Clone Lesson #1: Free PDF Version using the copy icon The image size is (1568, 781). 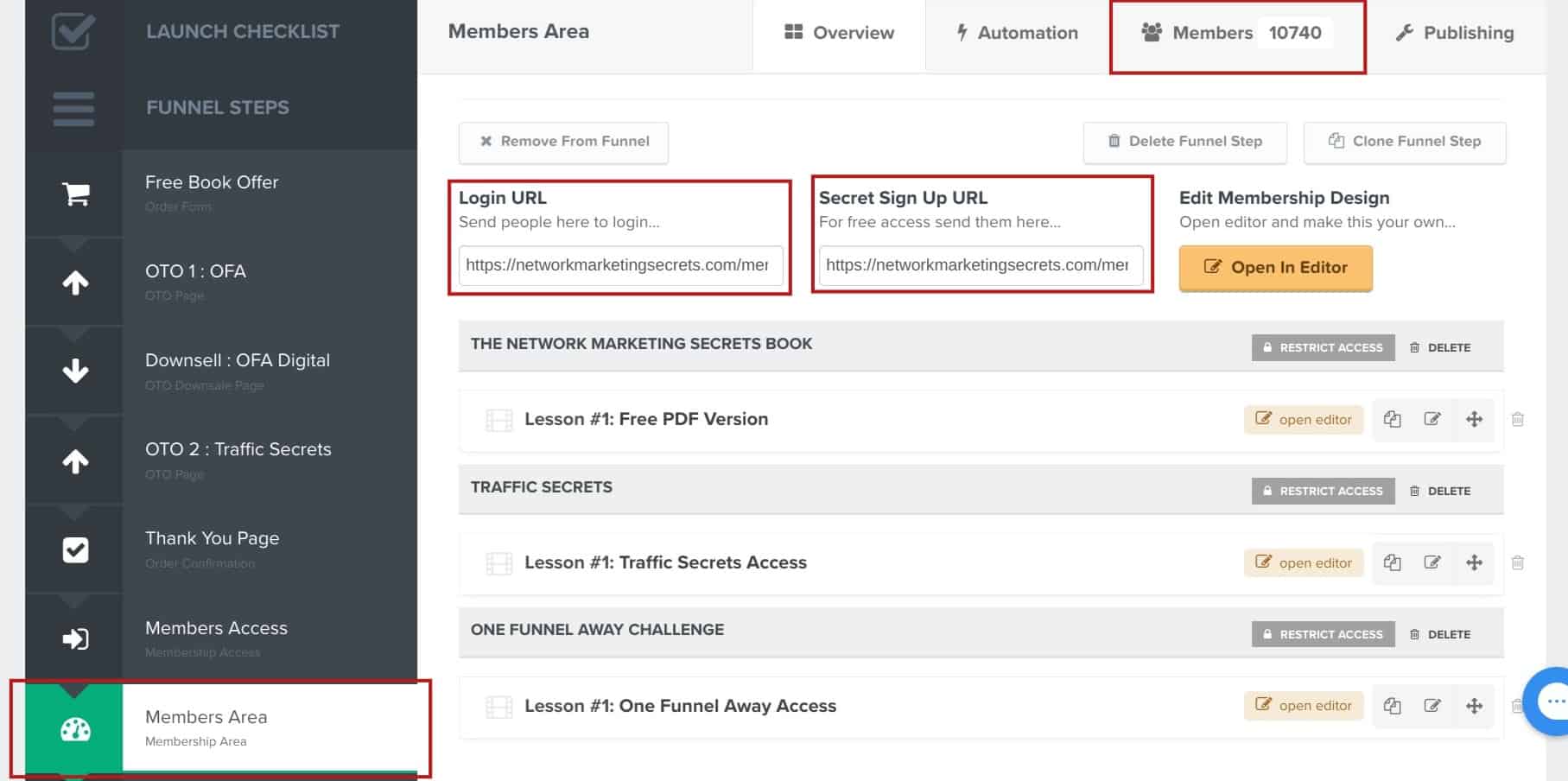pyautogui.click(x=1393, y=419)
